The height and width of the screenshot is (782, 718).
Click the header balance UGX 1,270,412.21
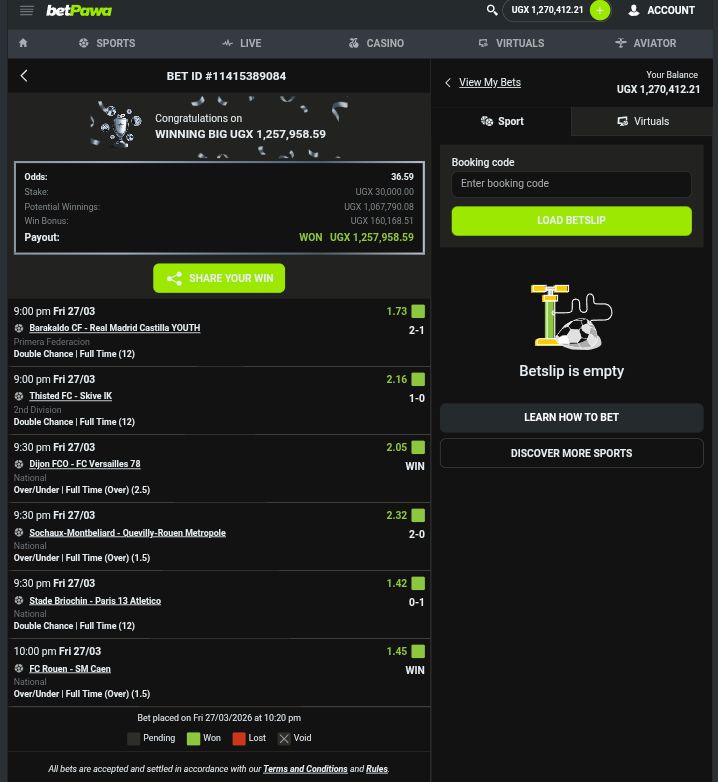coord(547,10)
